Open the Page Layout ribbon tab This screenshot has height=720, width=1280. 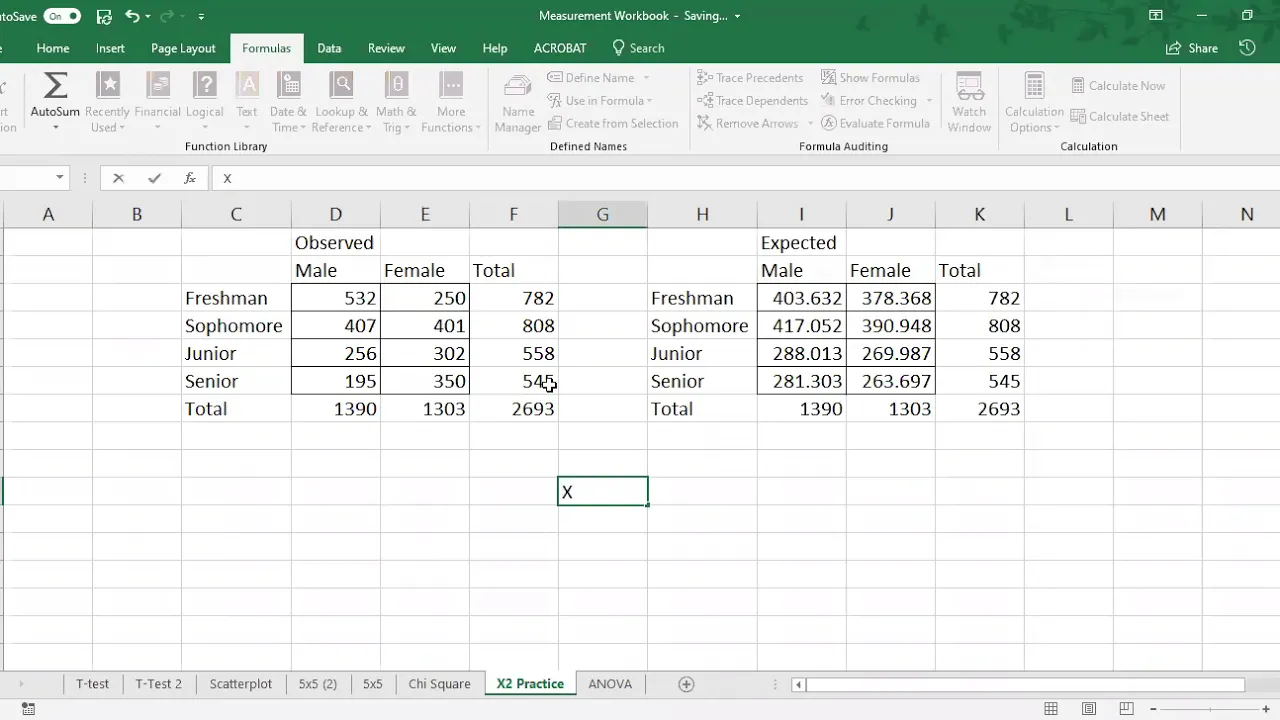pyautogui.click(x=183, y=48)
